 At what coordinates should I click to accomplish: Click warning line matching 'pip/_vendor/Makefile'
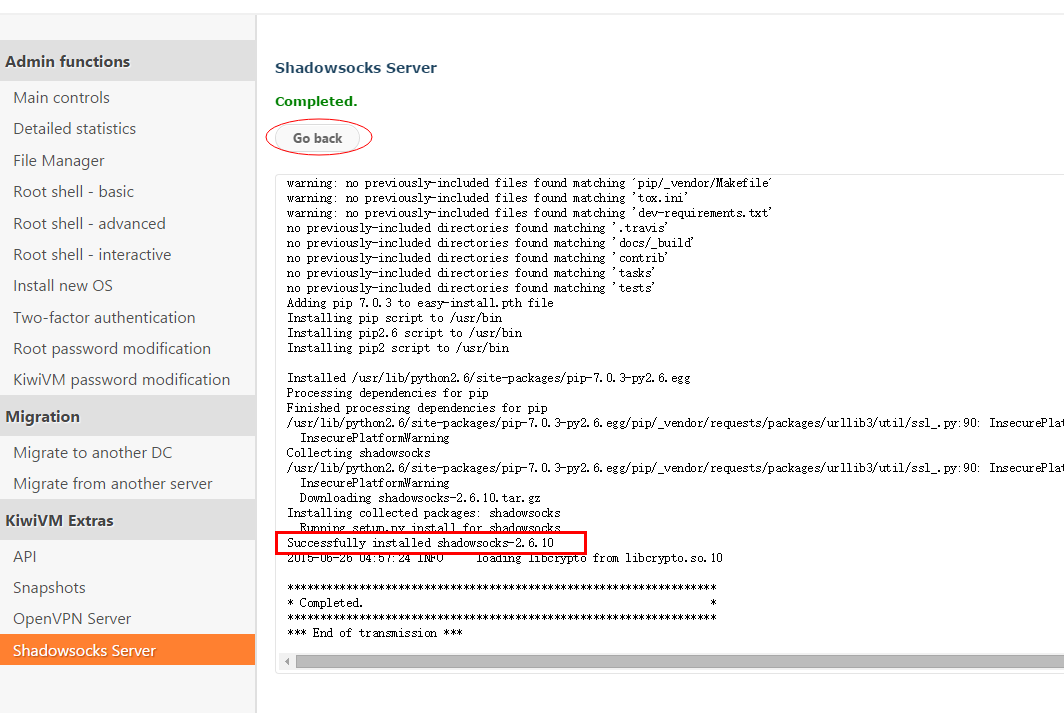[529, 182]
